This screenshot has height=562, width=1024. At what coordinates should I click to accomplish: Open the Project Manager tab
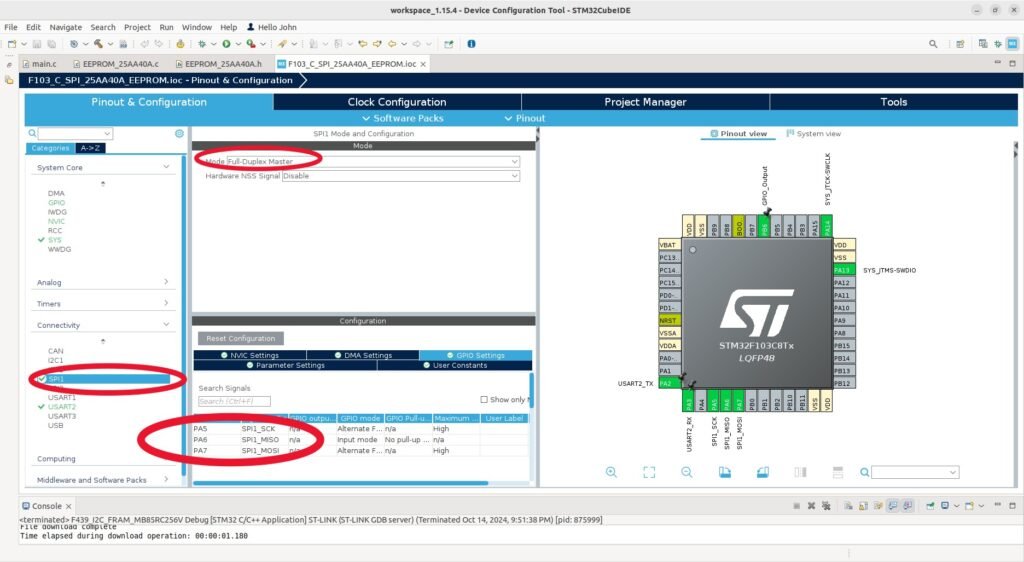(x=645, y=102)
